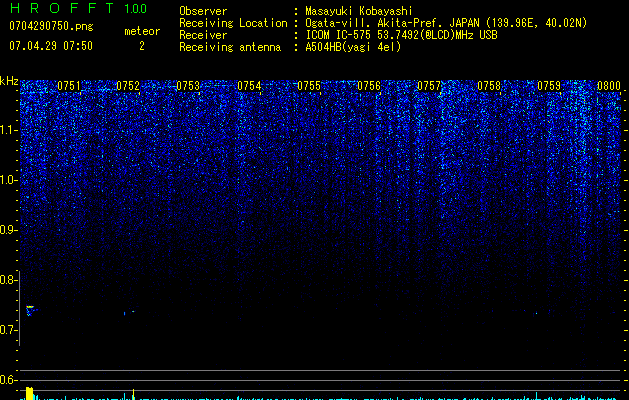Click the 0756 time marker
Screen dimensions: 629x400
point(369,86)
